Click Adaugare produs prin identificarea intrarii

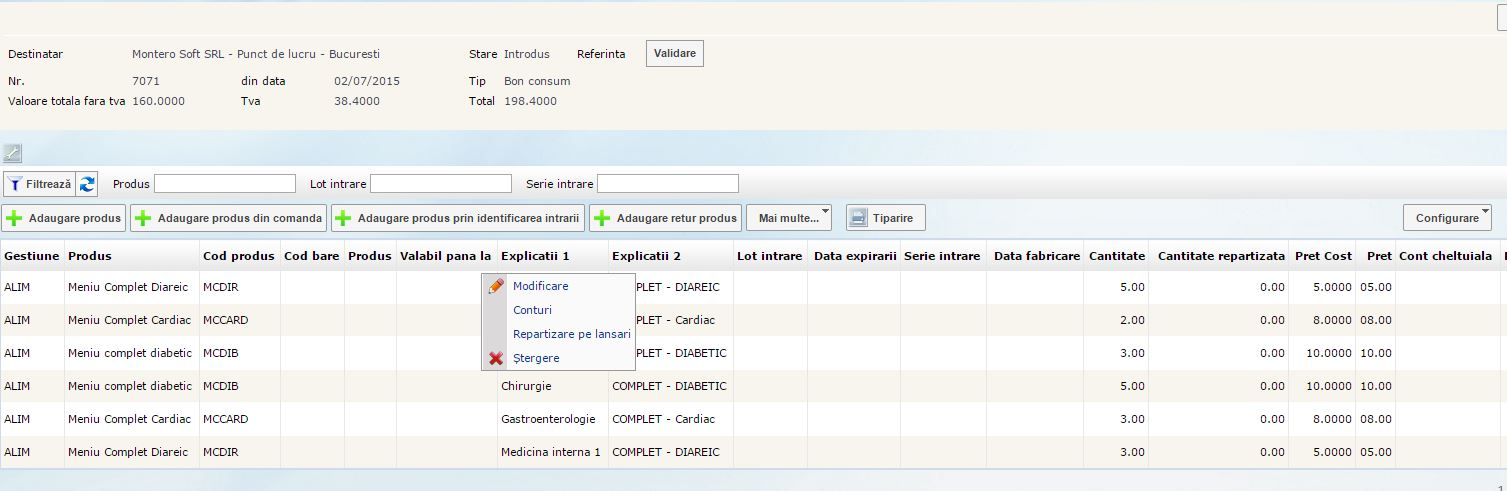click(x=458, y=218)
